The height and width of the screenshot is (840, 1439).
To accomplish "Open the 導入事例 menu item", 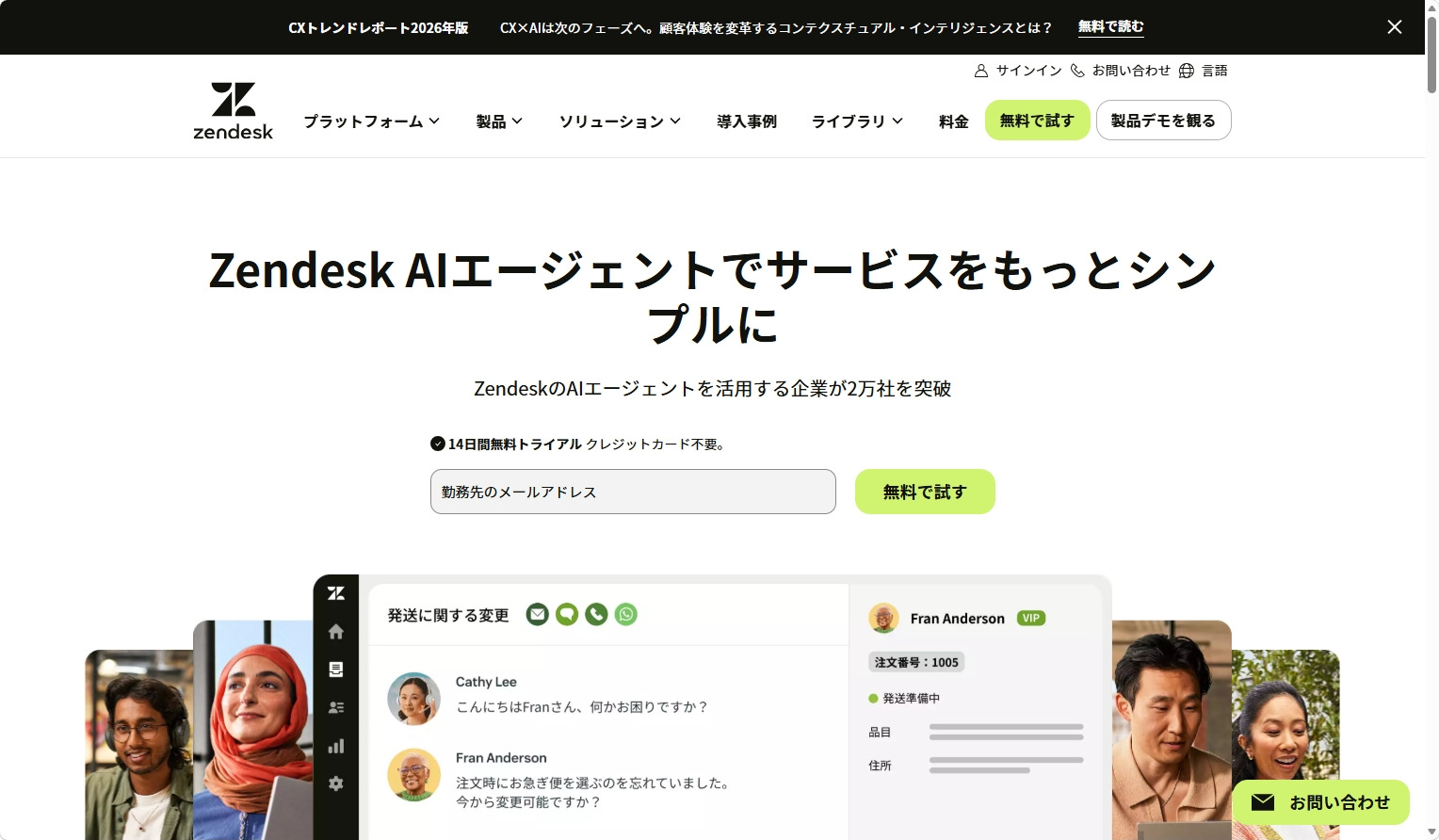I will tap(747, 121).
